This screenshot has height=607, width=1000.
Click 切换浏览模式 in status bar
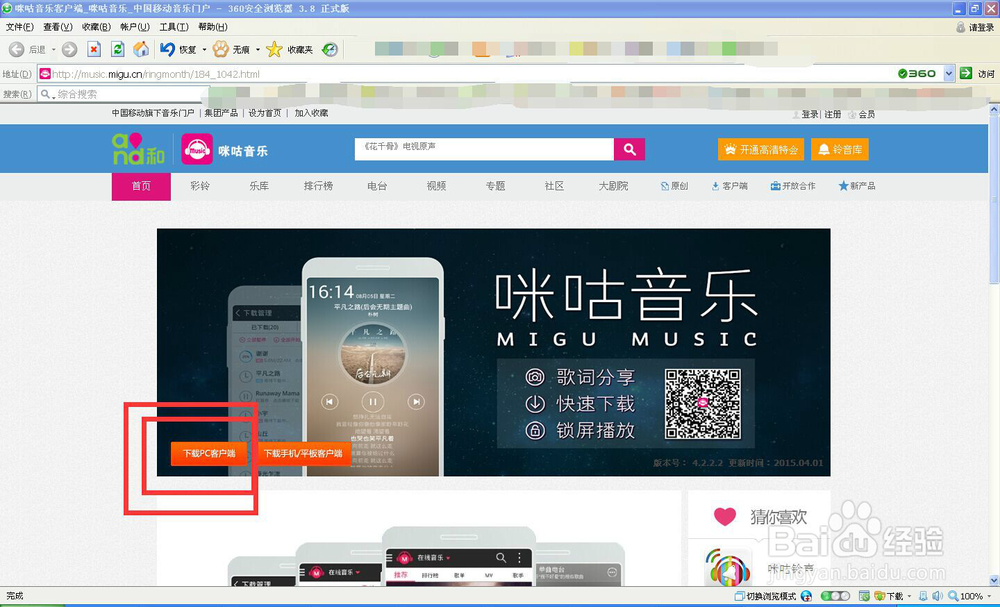pyautogui.click(x=765, y=596)
